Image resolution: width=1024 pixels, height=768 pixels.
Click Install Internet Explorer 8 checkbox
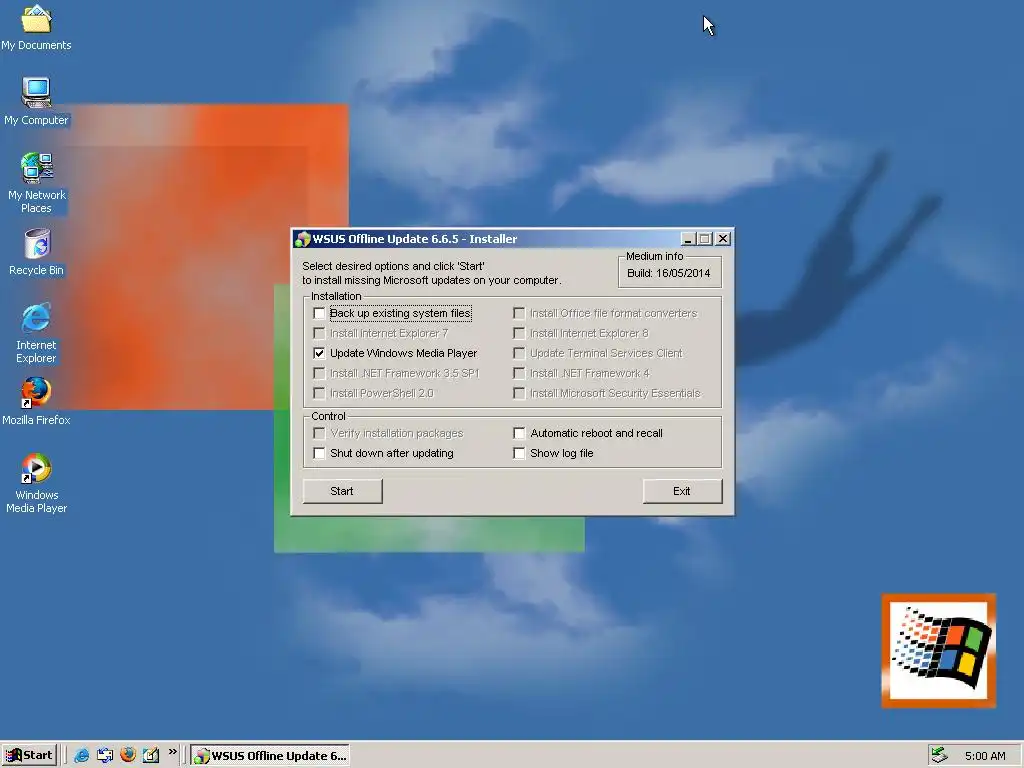(x=519, y=334)
